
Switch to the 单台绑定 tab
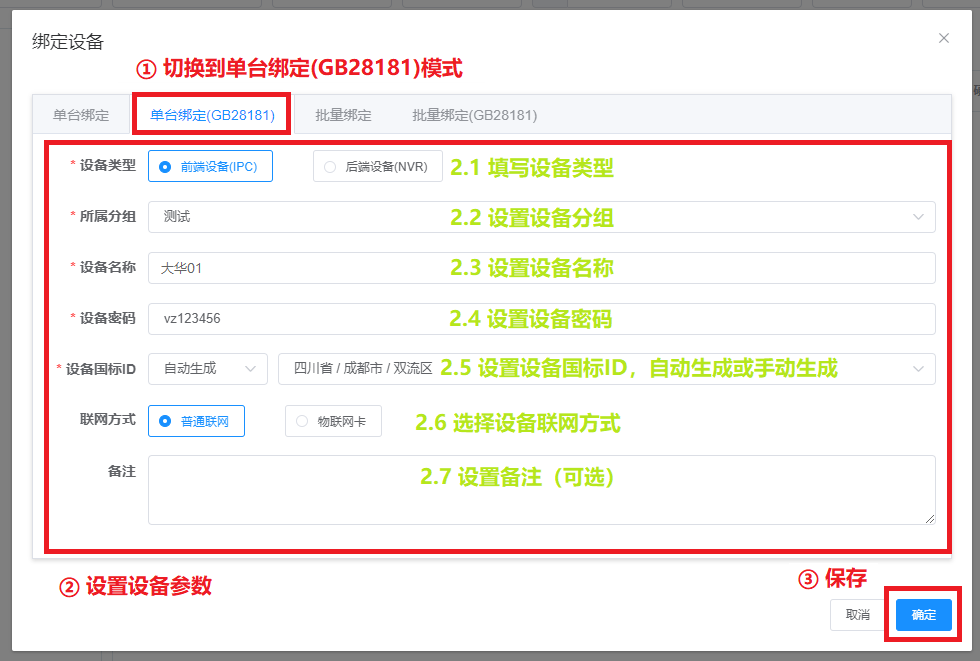click(x=81, y=115)
